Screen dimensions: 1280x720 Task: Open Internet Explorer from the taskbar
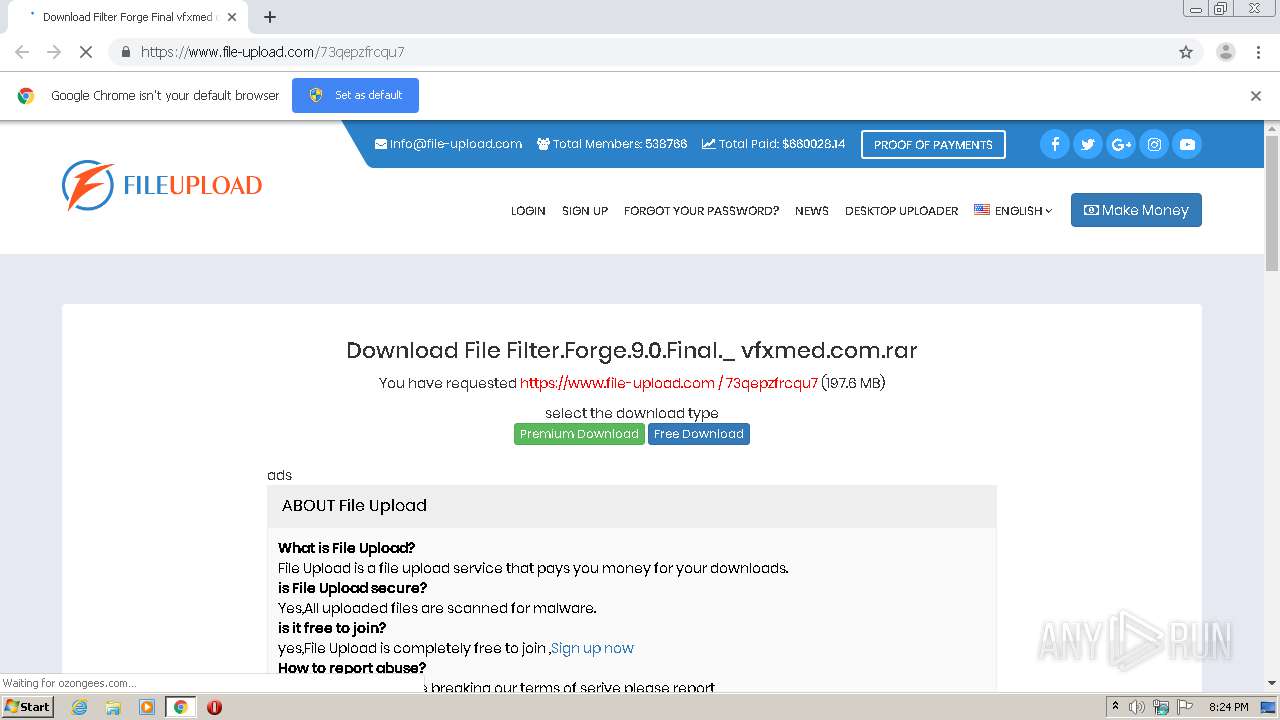pos(79,707)
